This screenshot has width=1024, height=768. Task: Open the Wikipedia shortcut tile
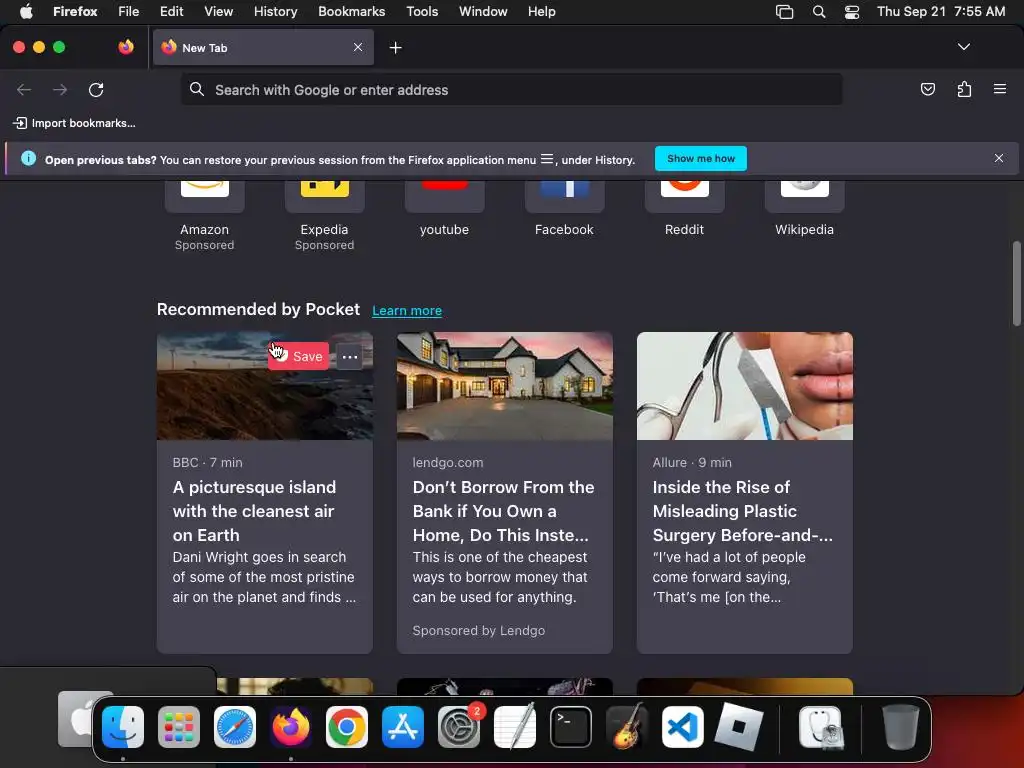click(805, 209)
